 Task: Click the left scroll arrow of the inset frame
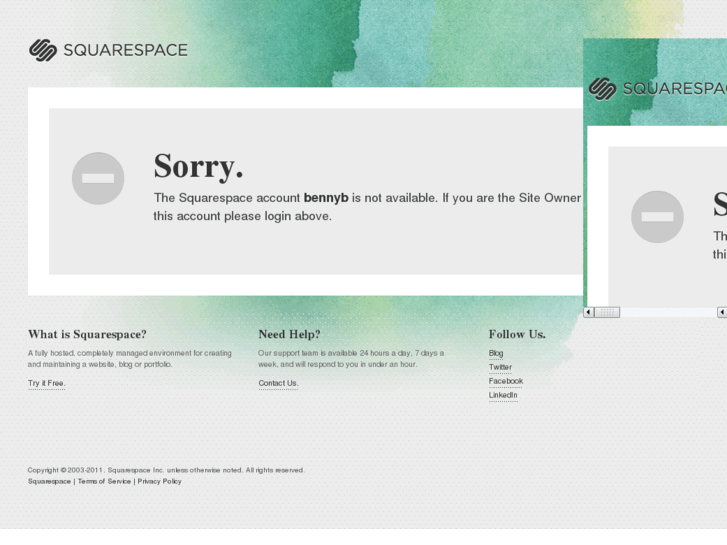[588, 312]
